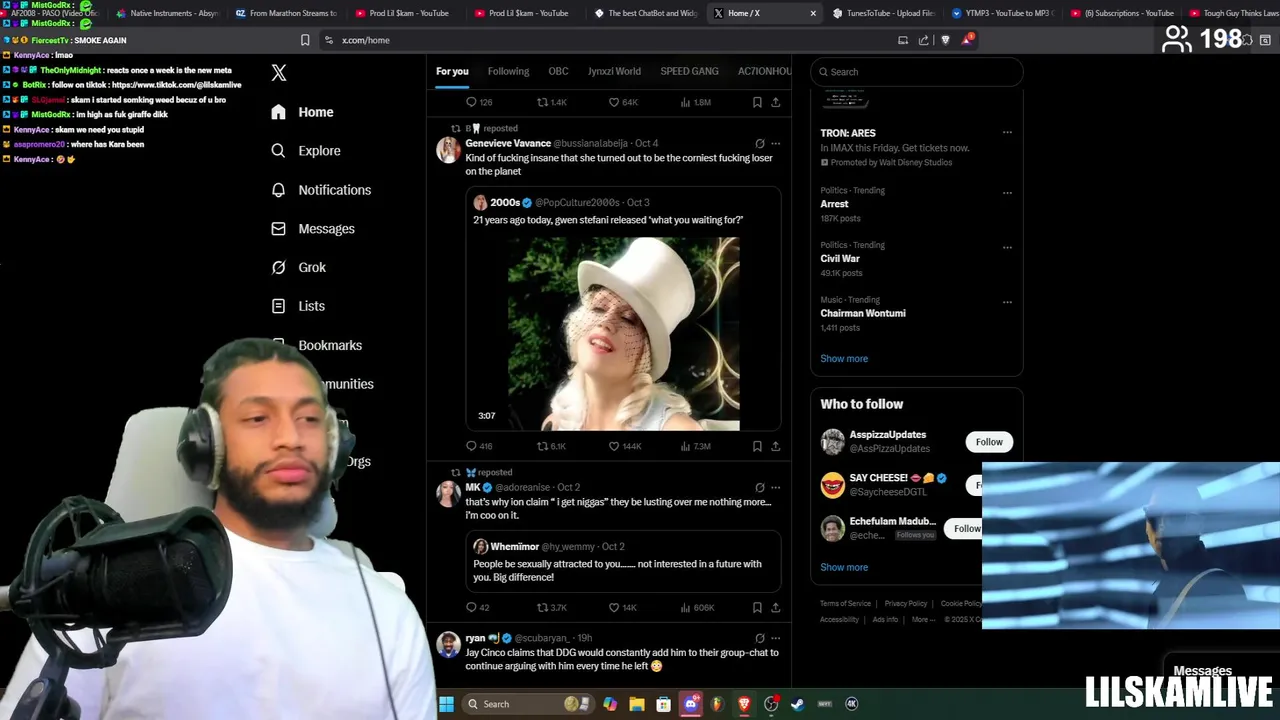Open more options on ryan's post

point(775,638)
